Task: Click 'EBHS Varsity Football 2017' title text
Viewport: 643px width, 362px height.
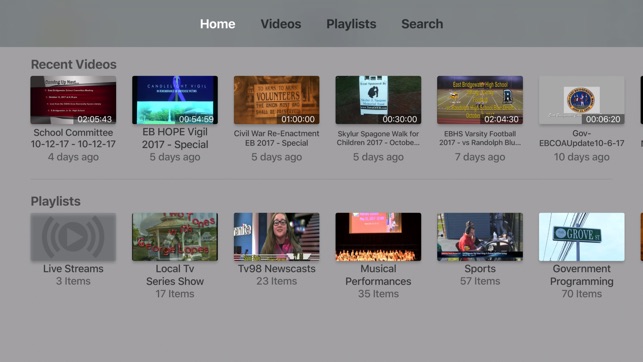Action: click(x=480, y=138)
